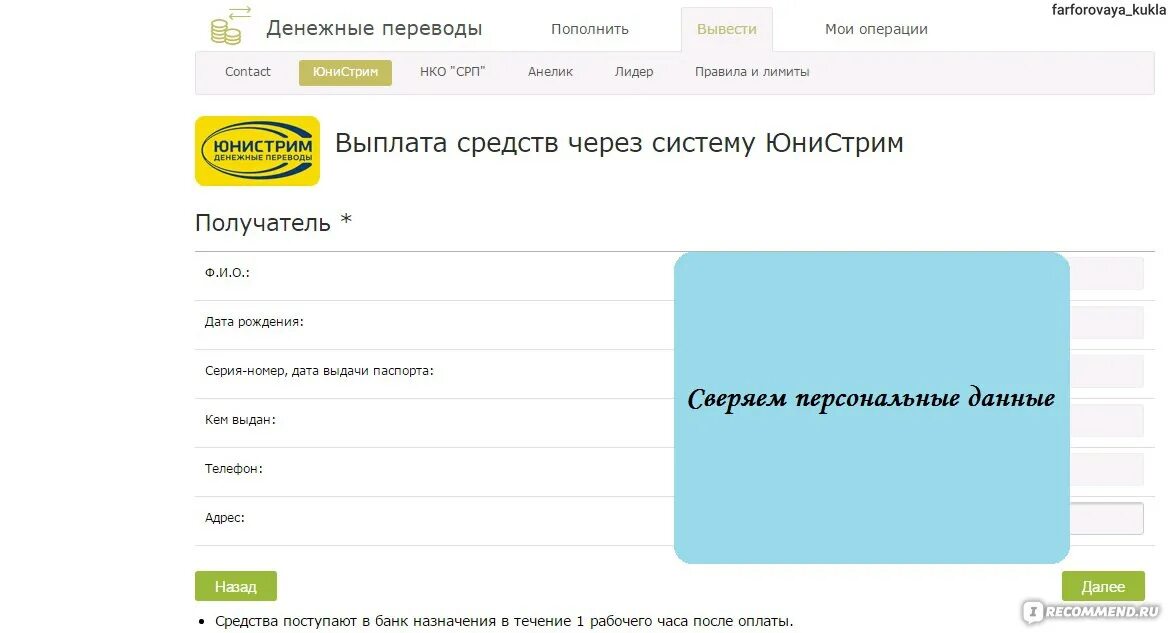Image resolution: width=1170 pixels, height=633 pixels.
Task: Click the farforovaya_kukla username text
Action: [x=1109, y=10]
